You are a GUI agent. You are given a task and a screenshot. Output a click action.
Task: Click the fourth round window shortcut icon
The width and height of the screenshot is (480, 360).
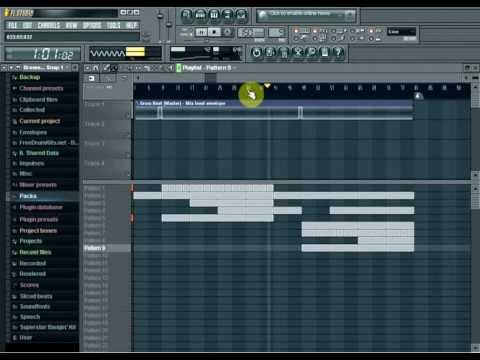[x=228, y=15]
